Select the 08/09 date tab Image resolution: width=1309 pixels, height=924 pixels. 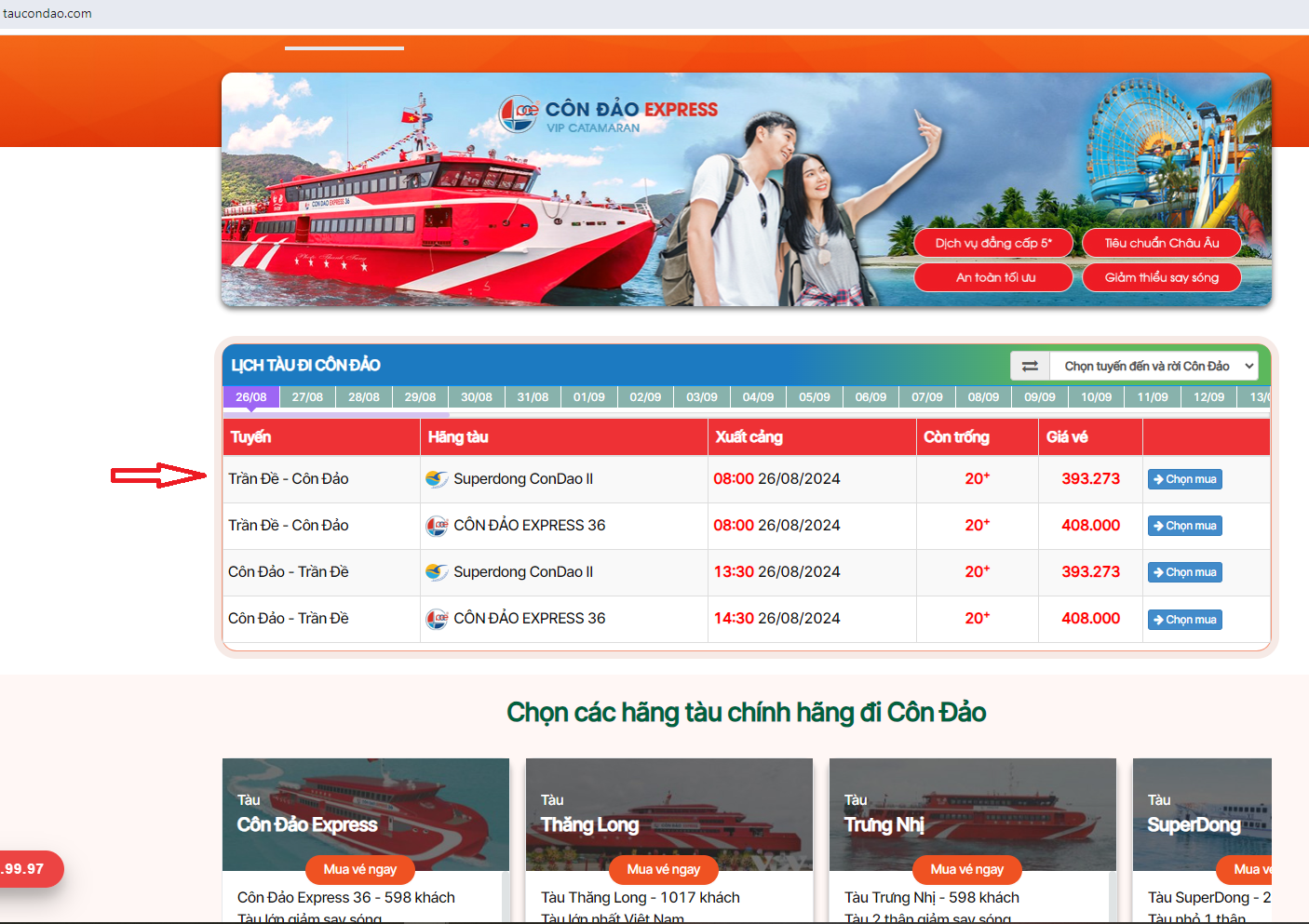pos(983,397)
